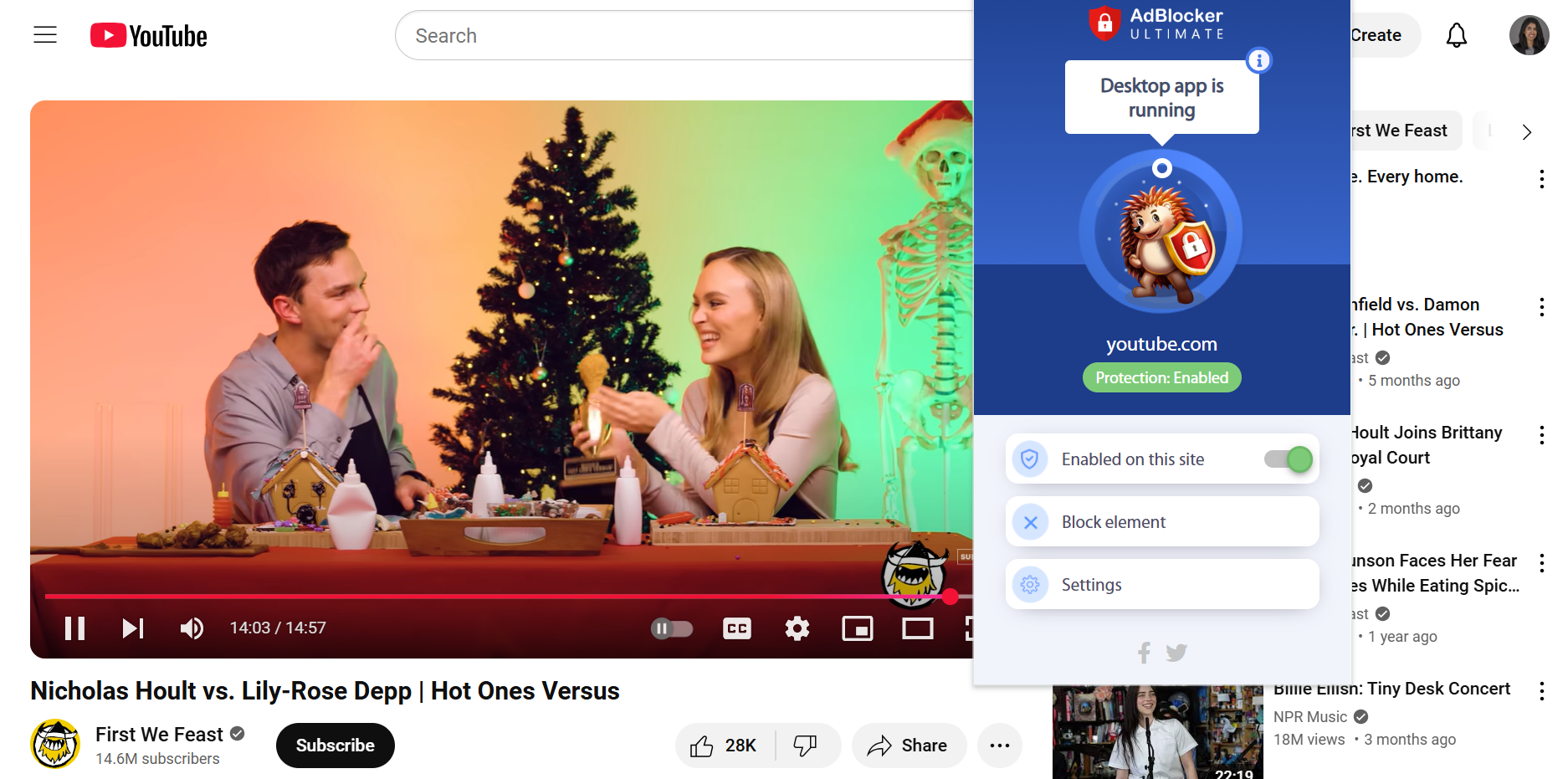This screenshot has width=1568, height=779.
Task: Click the video title Nicholas Hoult vs. Lily-Rose Depp
Action: (x=325, y=691)
